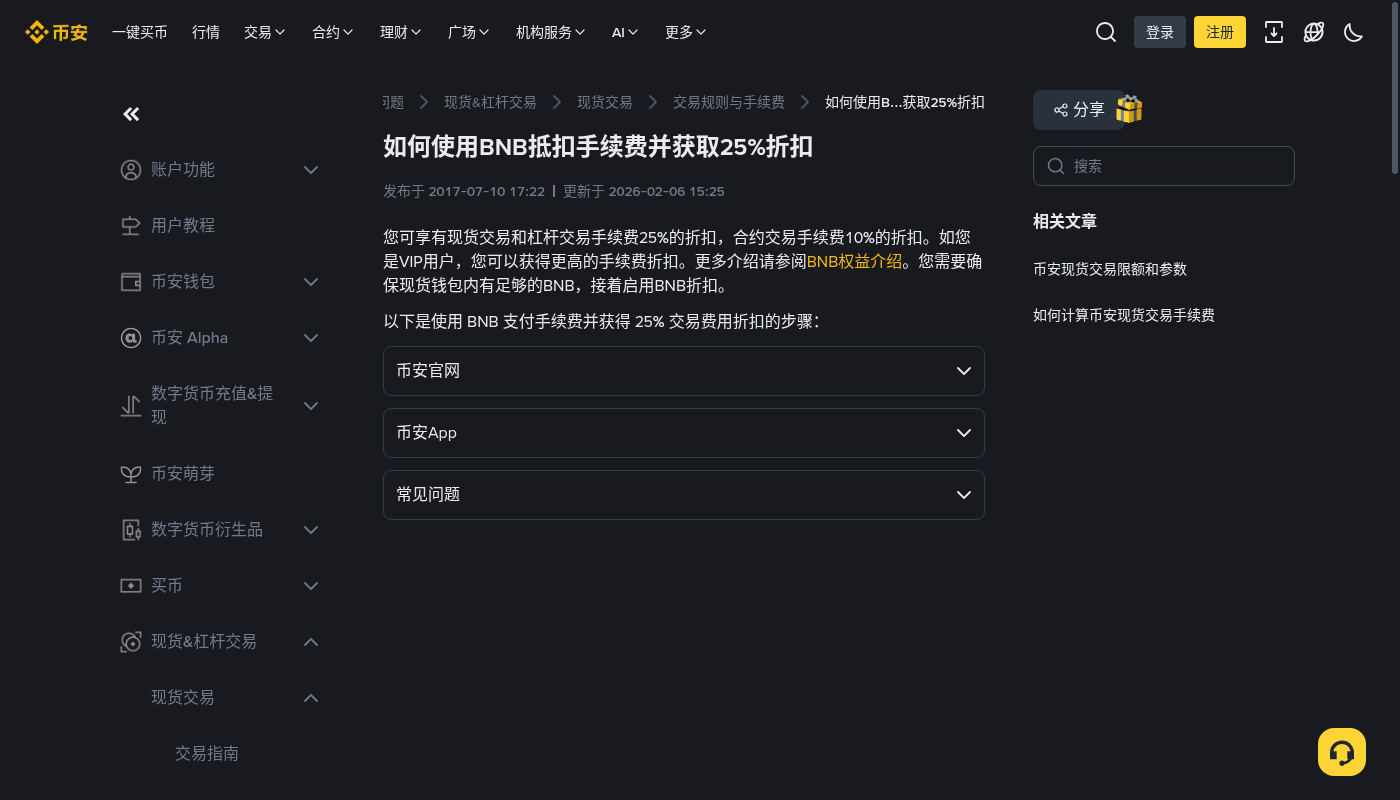Viewport: 1400px width, 800px height.
Task: Click the download app icon
Action: [x=1274, y=32]
